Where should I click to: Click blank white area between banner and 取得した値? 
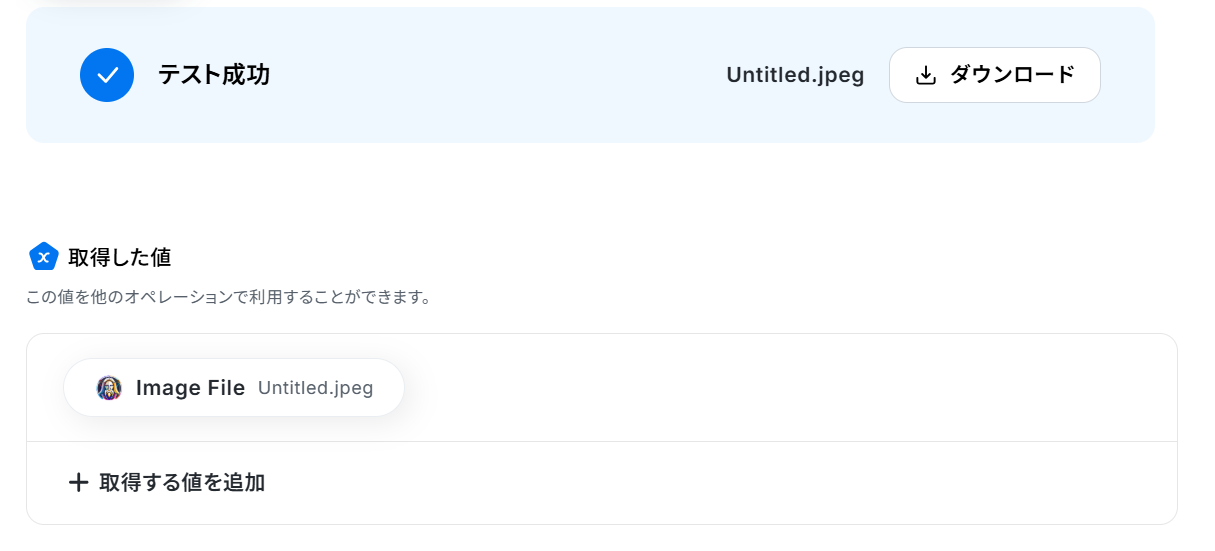tap(600, 190)
